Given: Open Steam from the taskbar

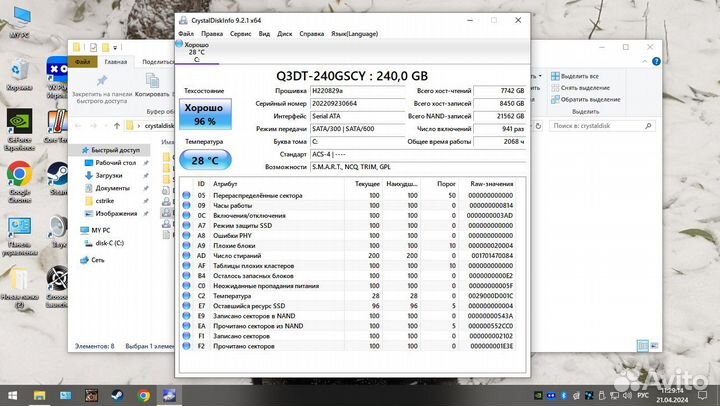Looking at the screenshot, I should (118, 395).
